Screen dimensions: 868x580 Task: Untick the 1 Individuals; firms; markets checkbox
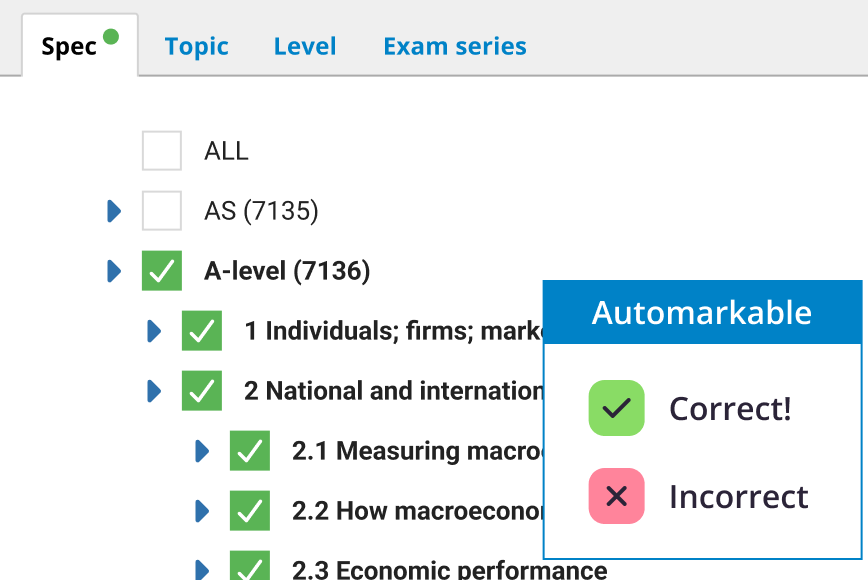[x=202, y=331]
